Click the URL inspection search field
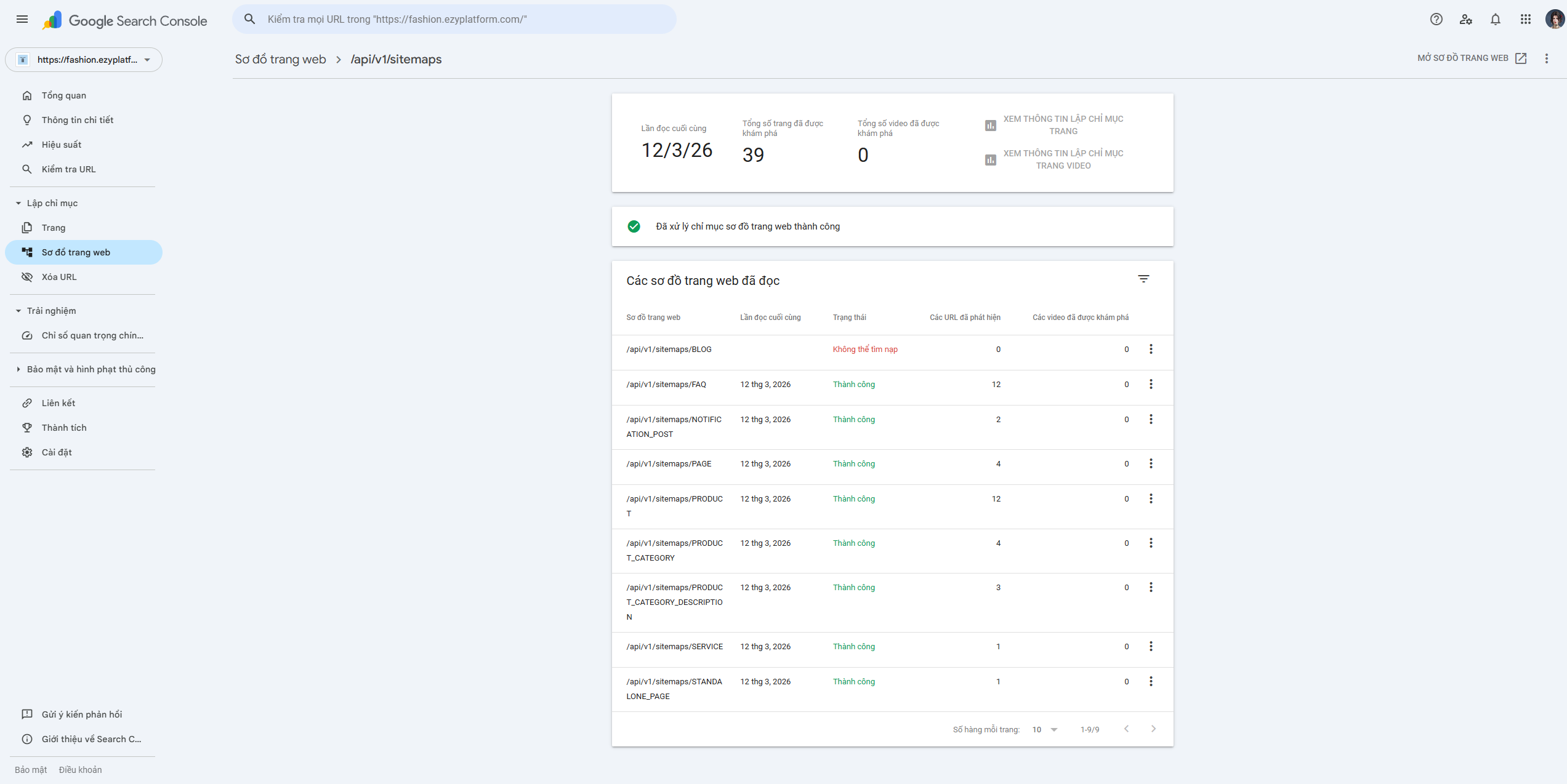Viewport: 1567px width, 784px height. coord(456,19)
